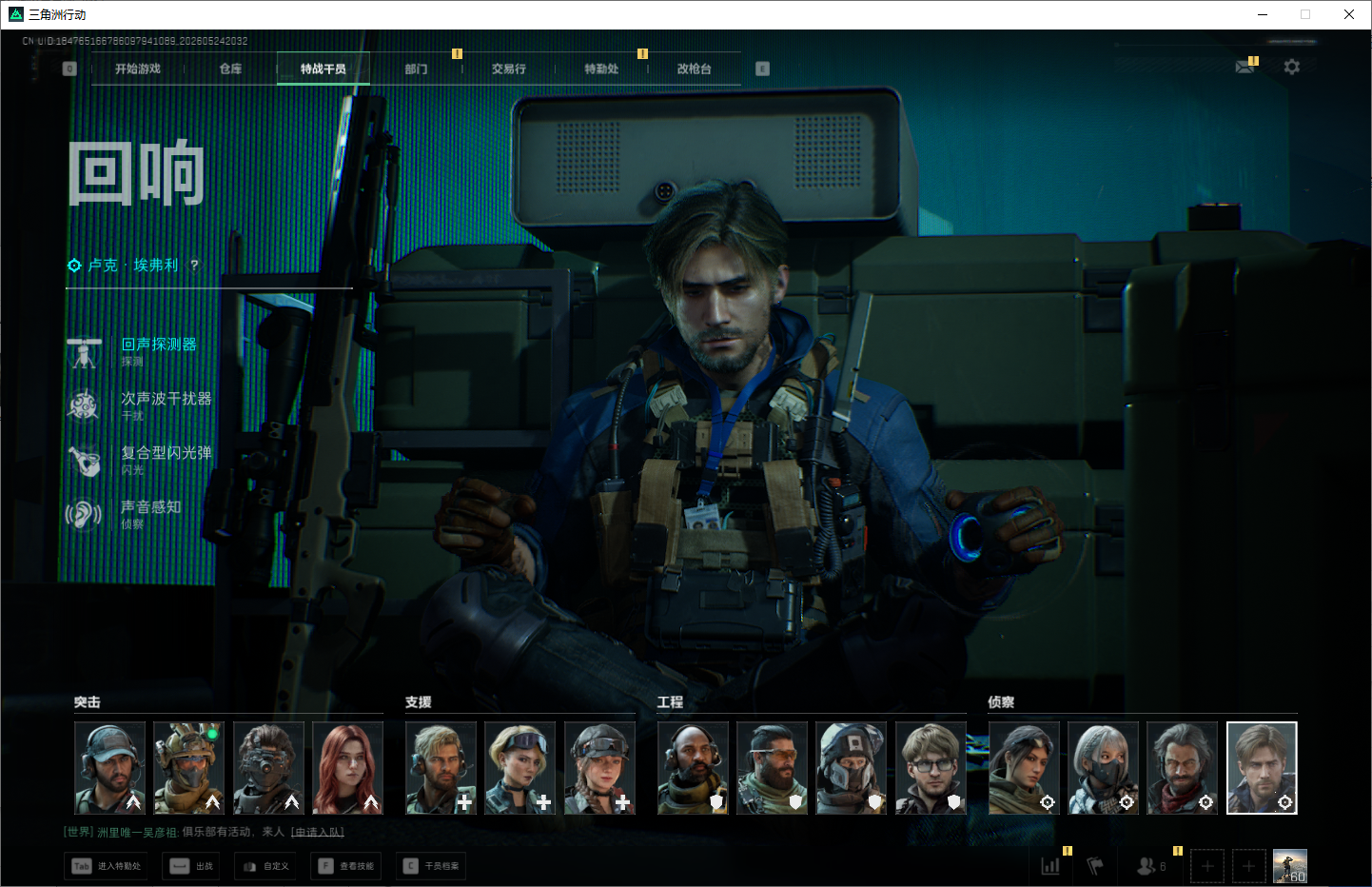This screenshot has width=1372, height=887.
Task: Switch to the 改枪台 tab
Action: 695,69
